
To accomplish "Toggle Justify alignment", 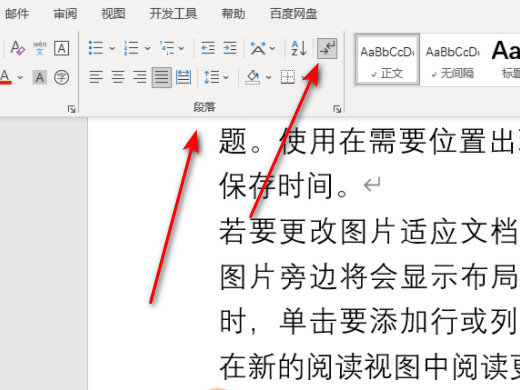I will [162, 77].
